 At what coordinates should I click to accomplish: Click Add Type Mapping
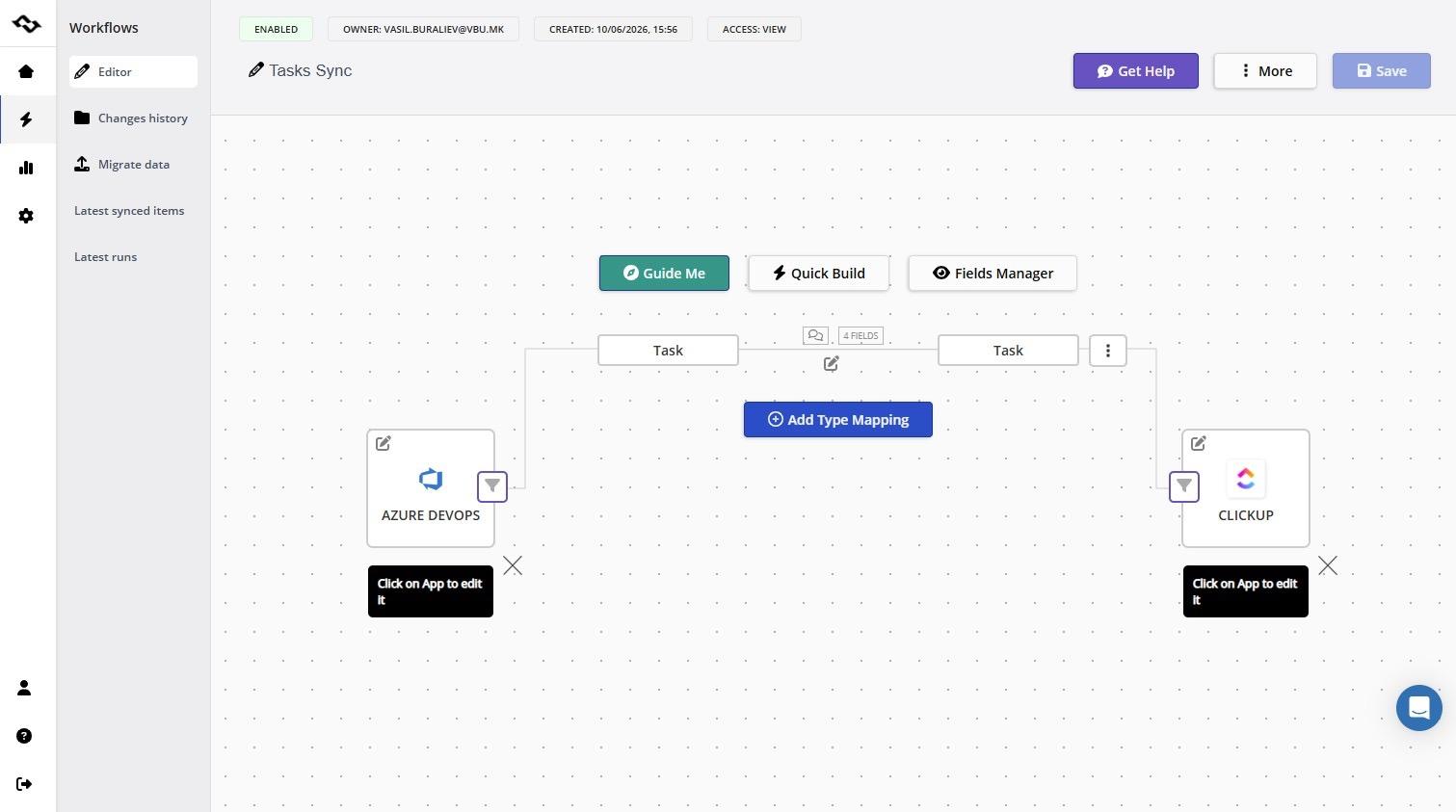click(838, 420)
